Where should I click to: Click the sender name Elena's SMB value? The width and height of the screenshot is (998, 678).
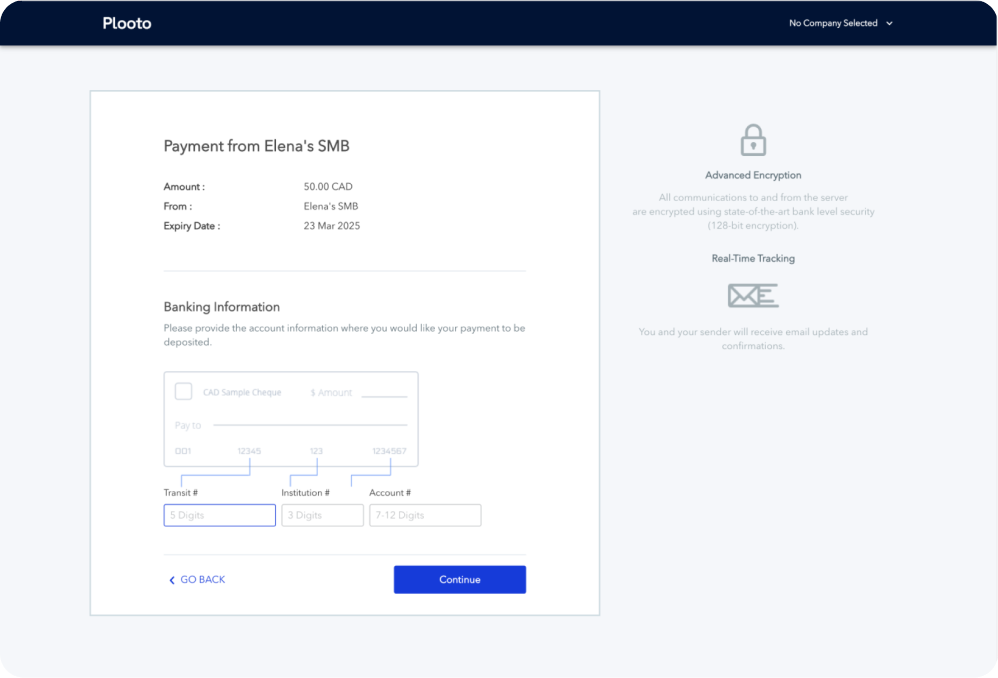point(331,206)
